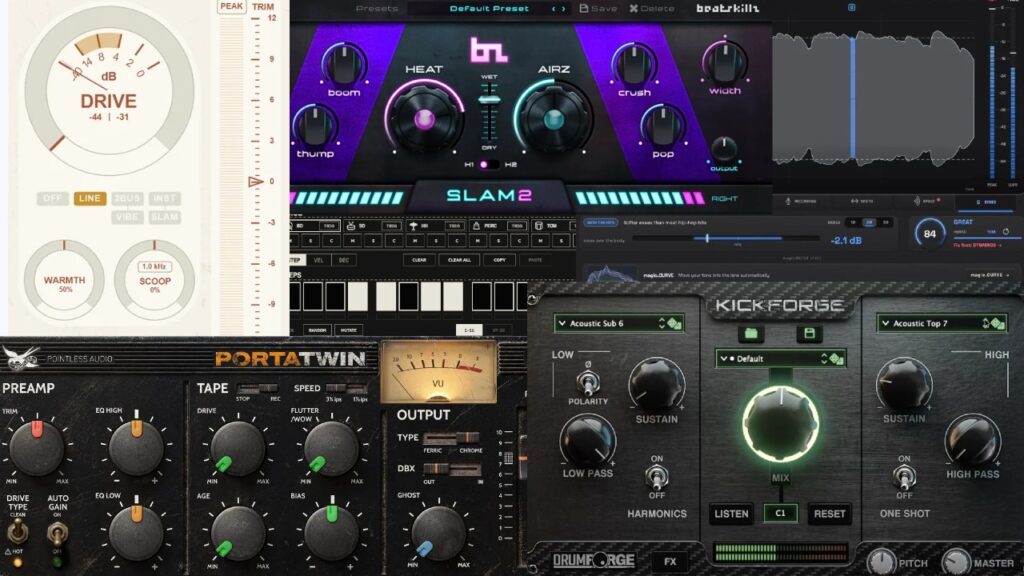Click the output knob in Slam2
The height and width of the screenshot is (576, 1024).
(x=724, y=150)
